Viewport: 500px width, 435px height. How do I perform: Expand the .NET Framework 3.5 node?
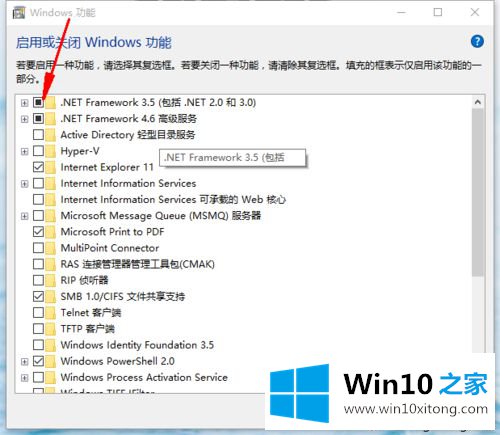[x=24, y=103]
